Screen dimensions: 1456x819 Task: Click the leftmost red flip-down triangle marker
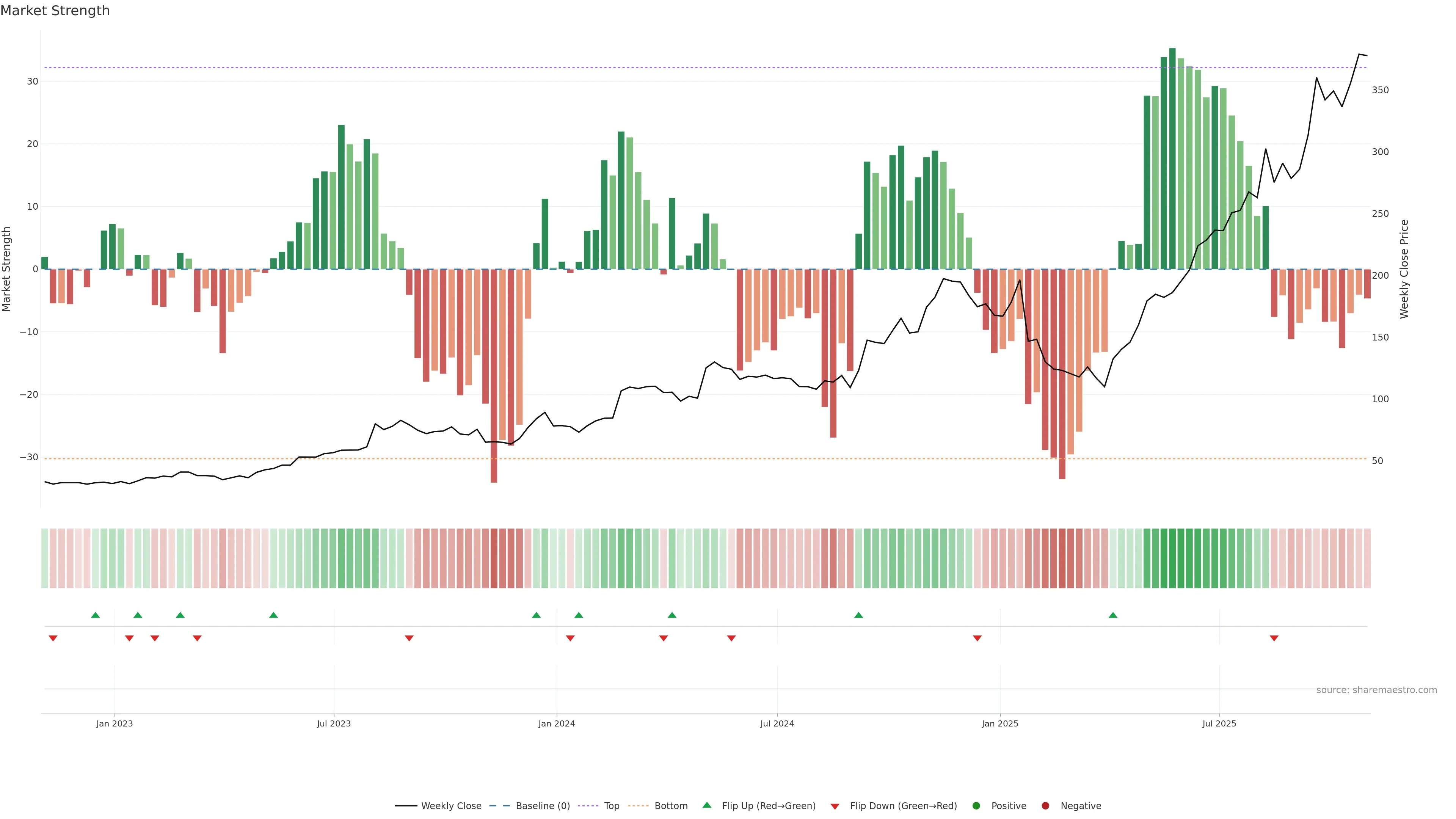(x=53, y=638)
